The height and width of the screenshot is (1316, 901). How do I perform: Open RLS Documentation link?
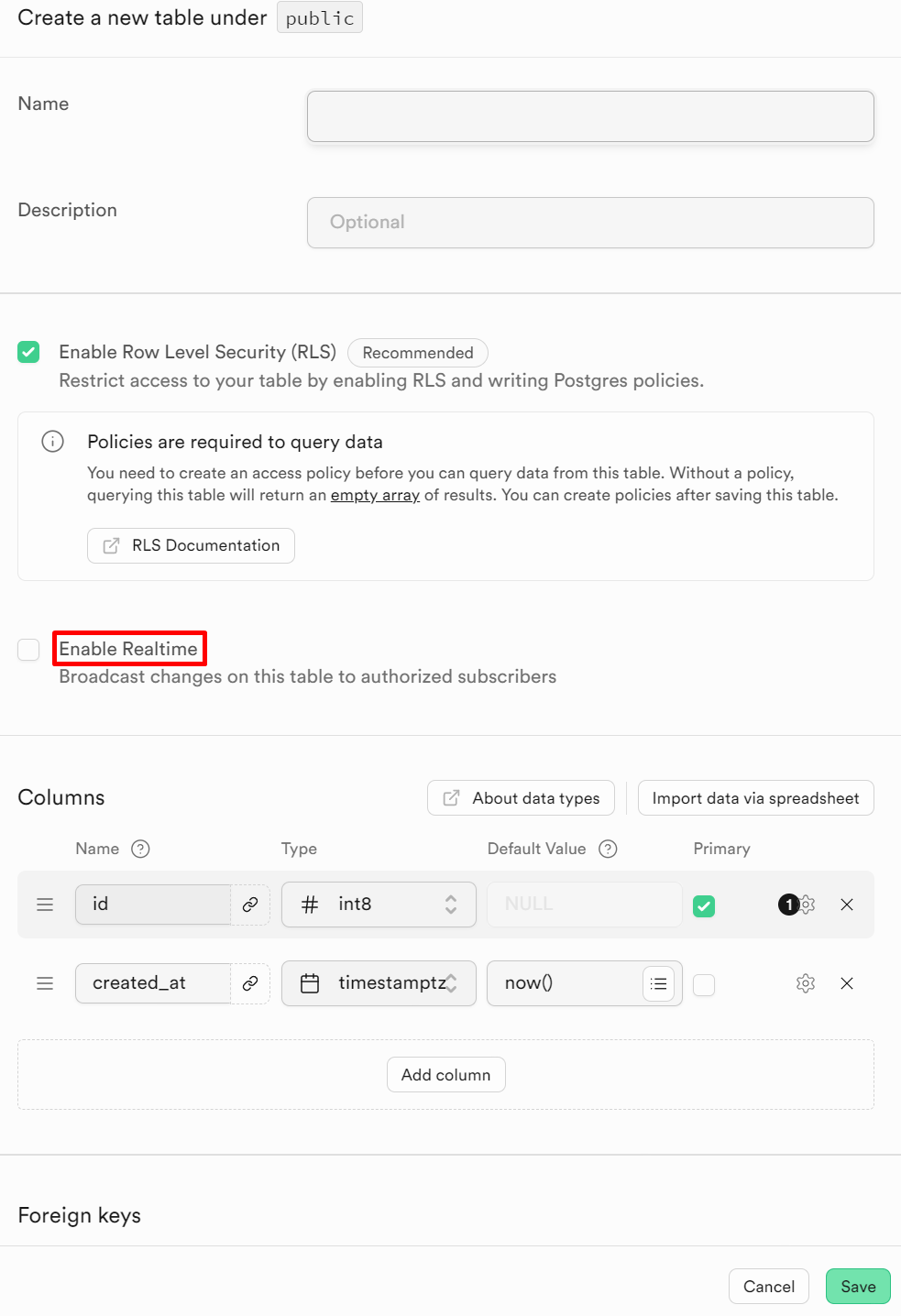(191, 545)
